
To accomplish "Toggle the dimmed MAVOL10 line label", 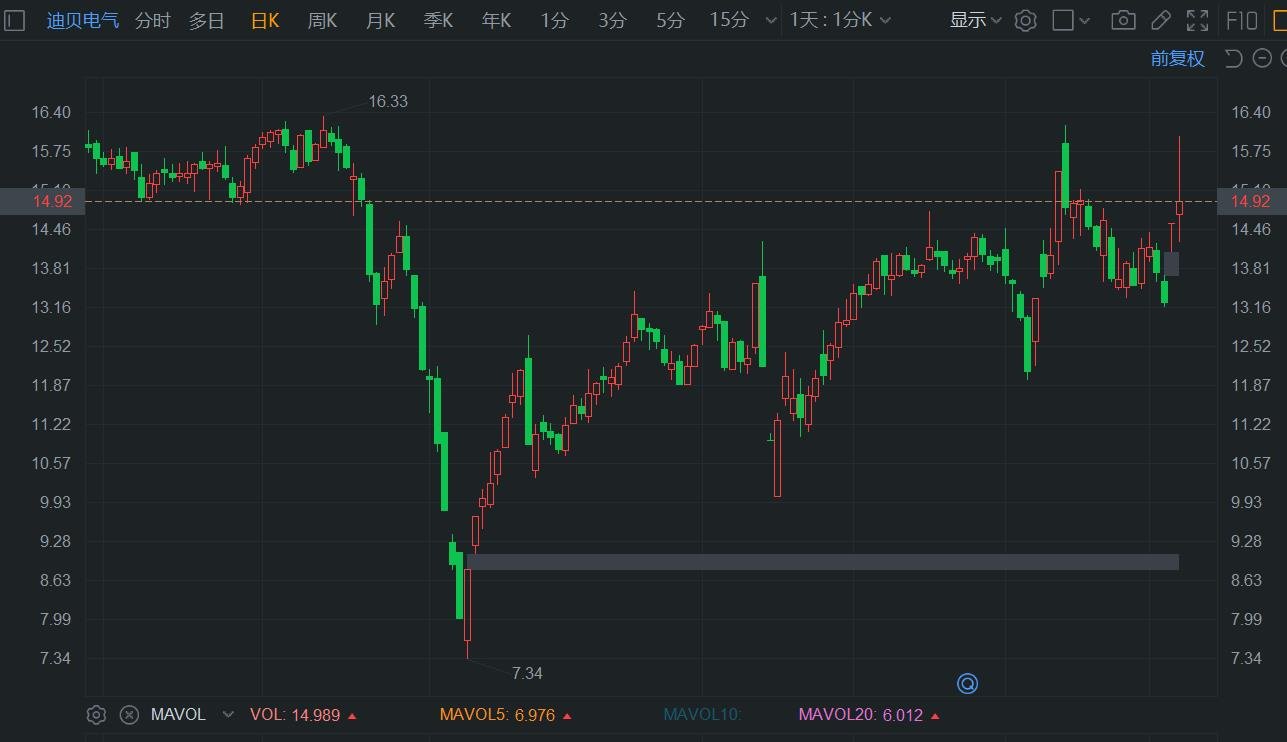I will [x=702, y=715].
